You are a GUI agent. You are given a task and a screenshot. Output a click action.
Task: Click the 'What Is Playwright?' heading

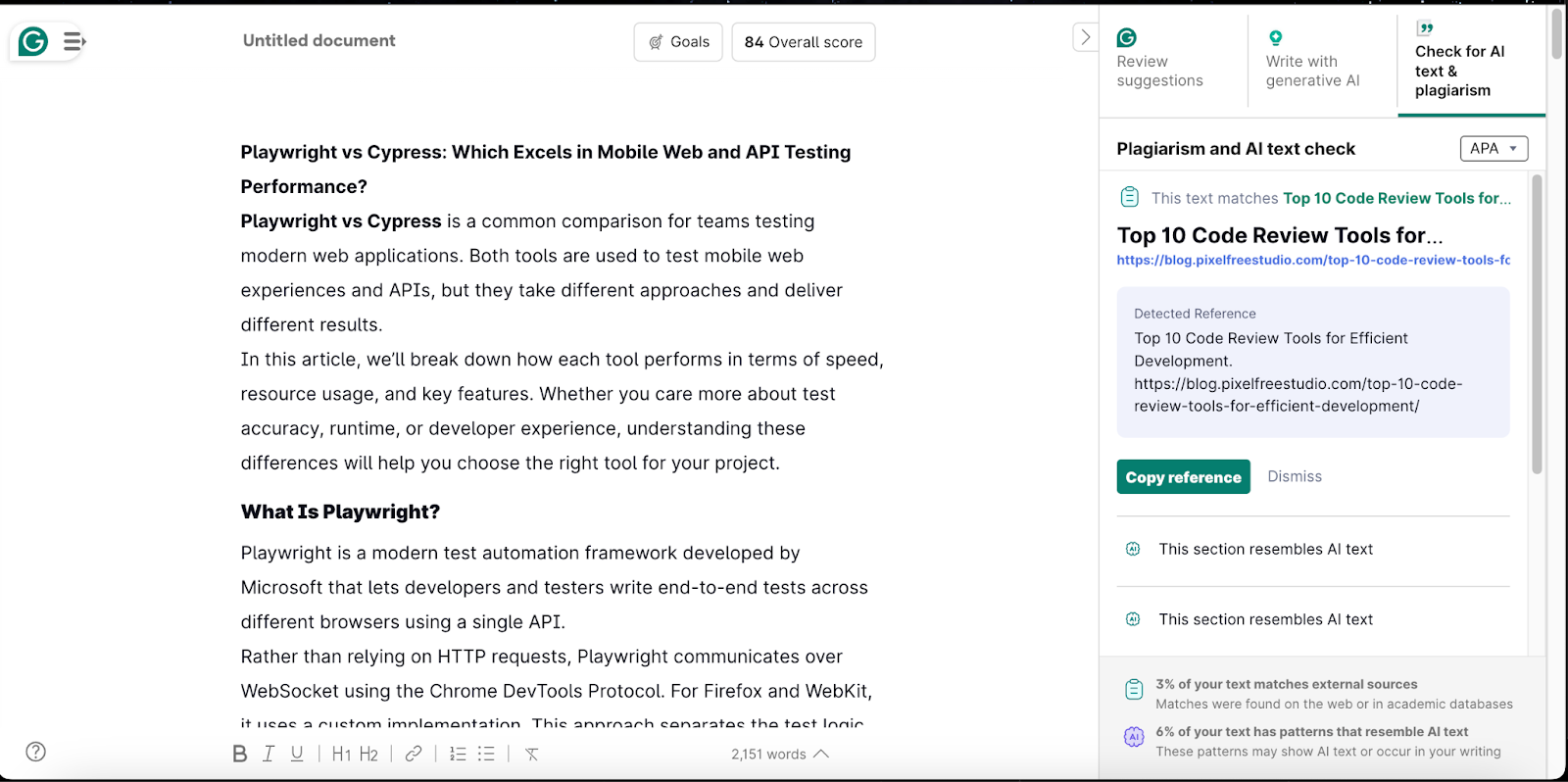[x=340, y=512]
